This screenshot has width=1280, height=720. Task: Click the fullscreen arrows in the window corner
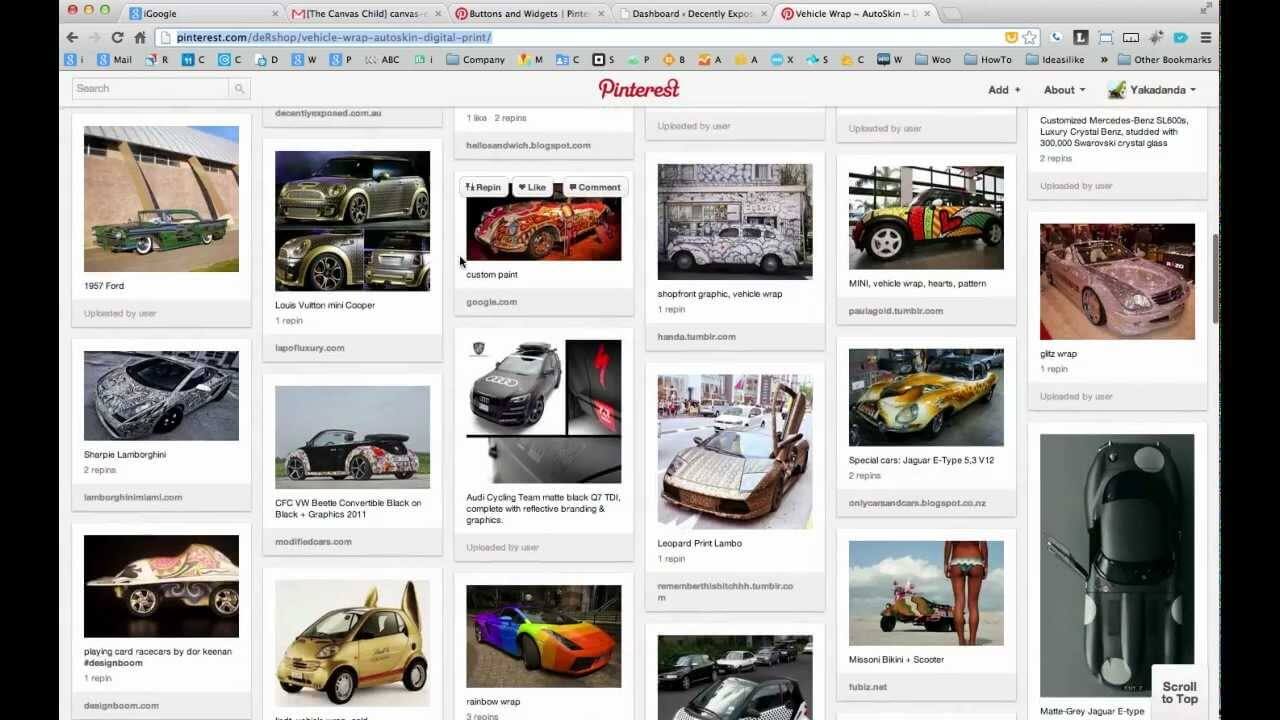(x=1205, y=8)
